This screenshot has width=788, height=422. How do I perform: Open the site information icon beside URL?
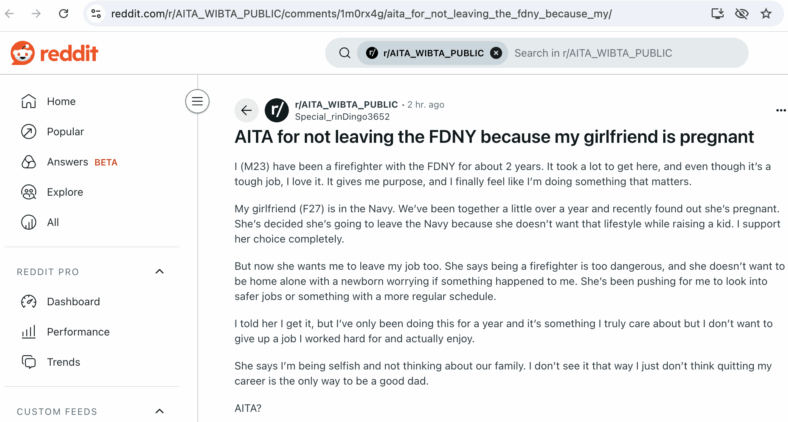96,14
